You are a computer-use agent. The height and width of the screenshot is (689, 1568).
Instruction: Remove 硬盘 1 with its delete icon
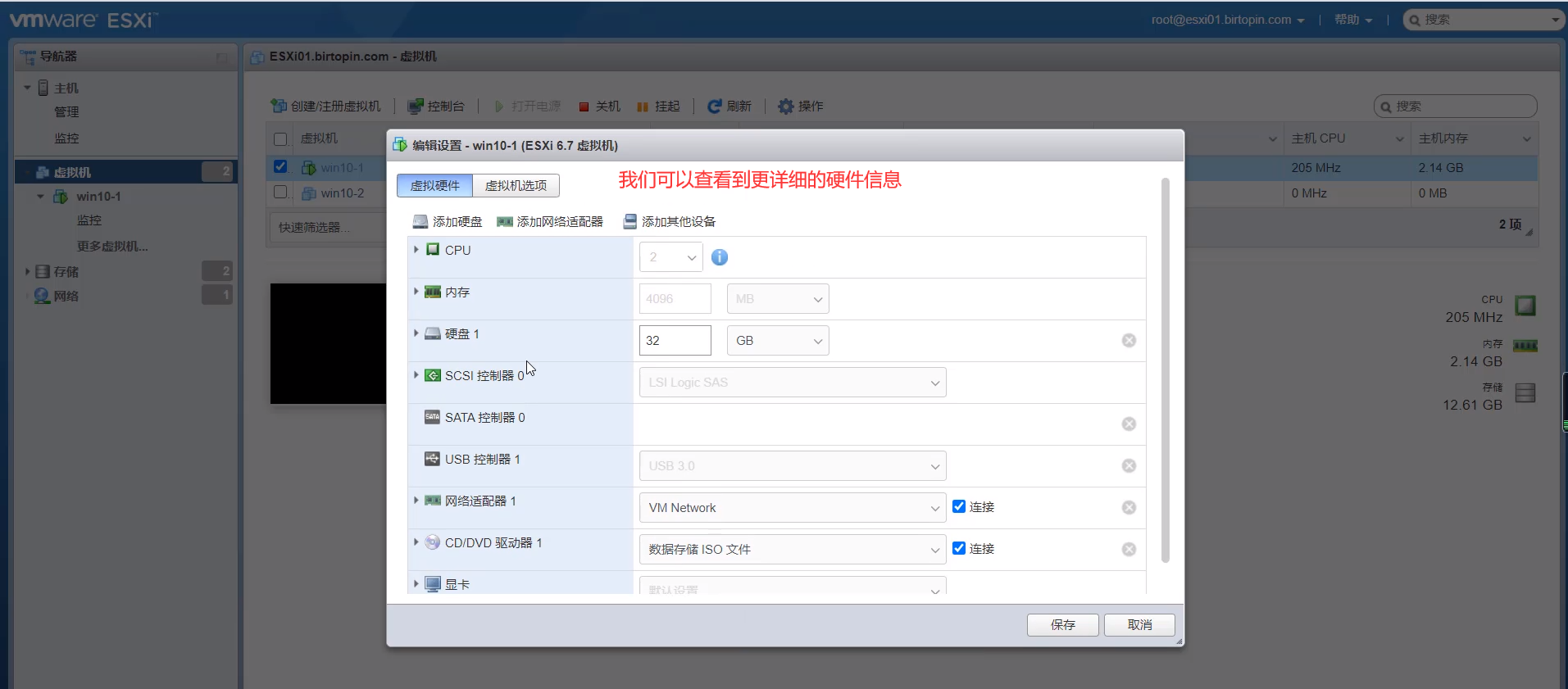click(x=1129, y=341)
